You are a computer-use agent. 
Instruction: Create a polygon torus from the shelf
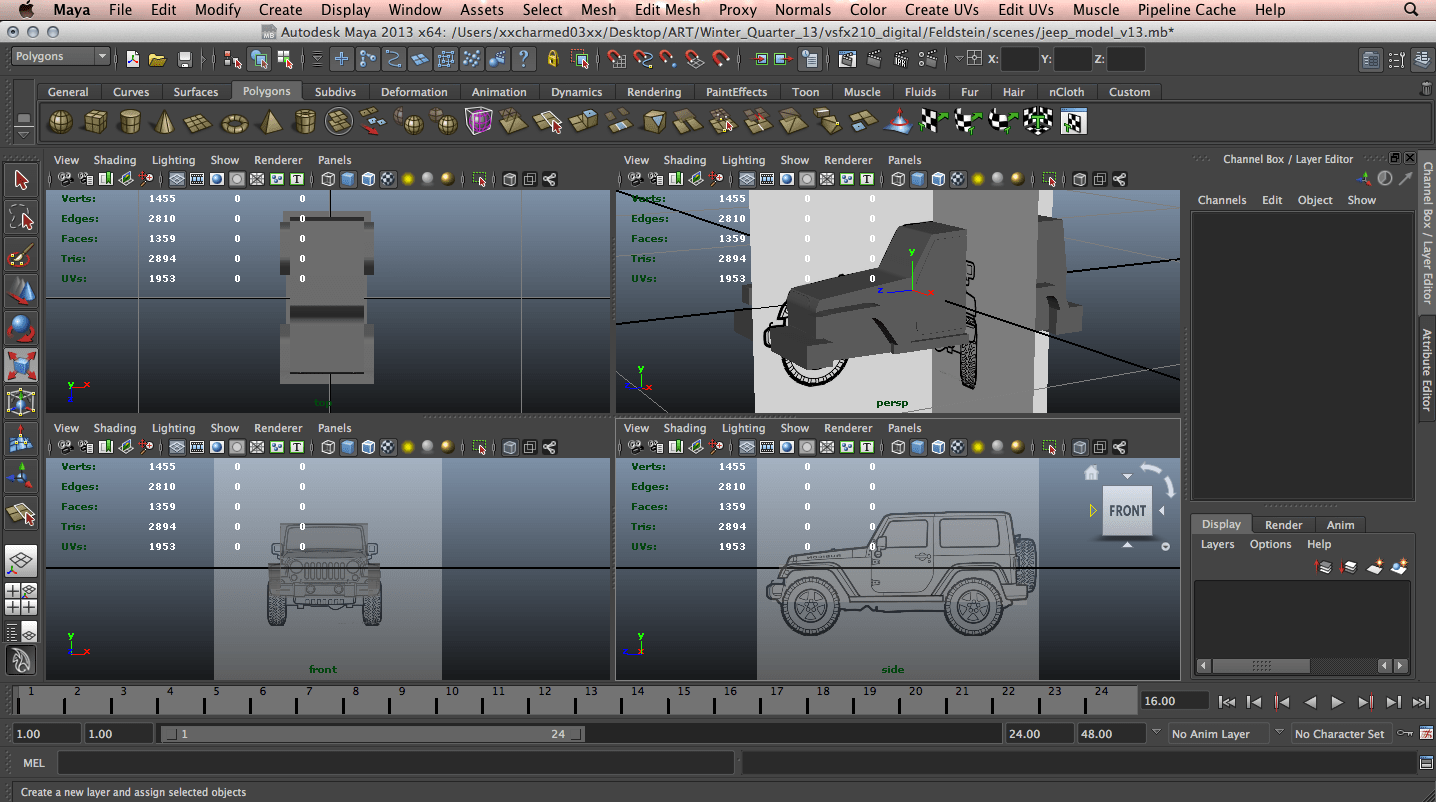(x=234, y=122)
